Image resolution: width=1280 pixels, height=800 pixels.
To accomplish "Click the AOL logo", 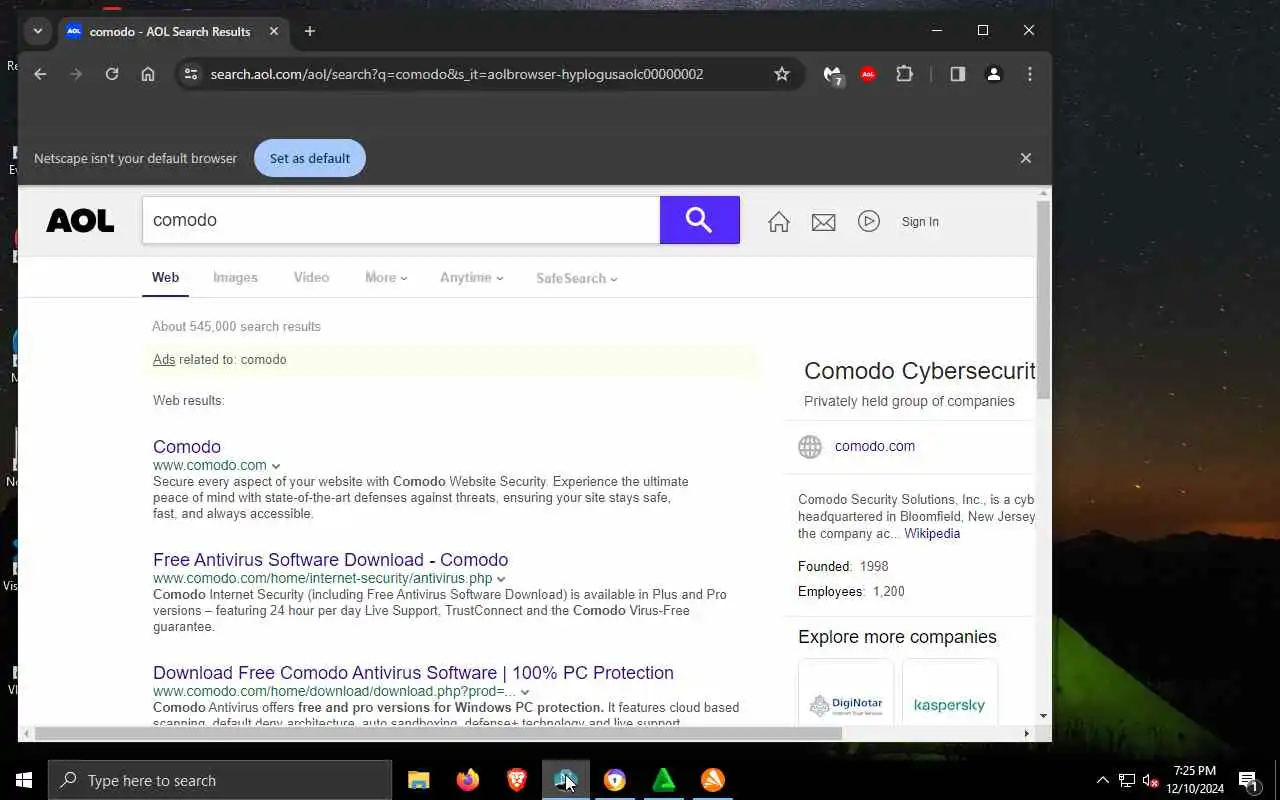I will tap(80, 221).
